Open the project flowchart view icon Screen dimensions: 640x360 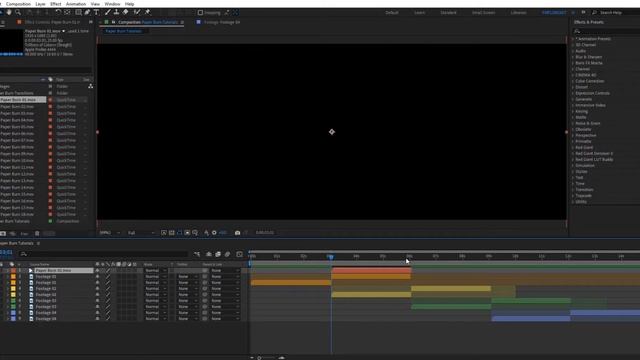coord(90,86)
